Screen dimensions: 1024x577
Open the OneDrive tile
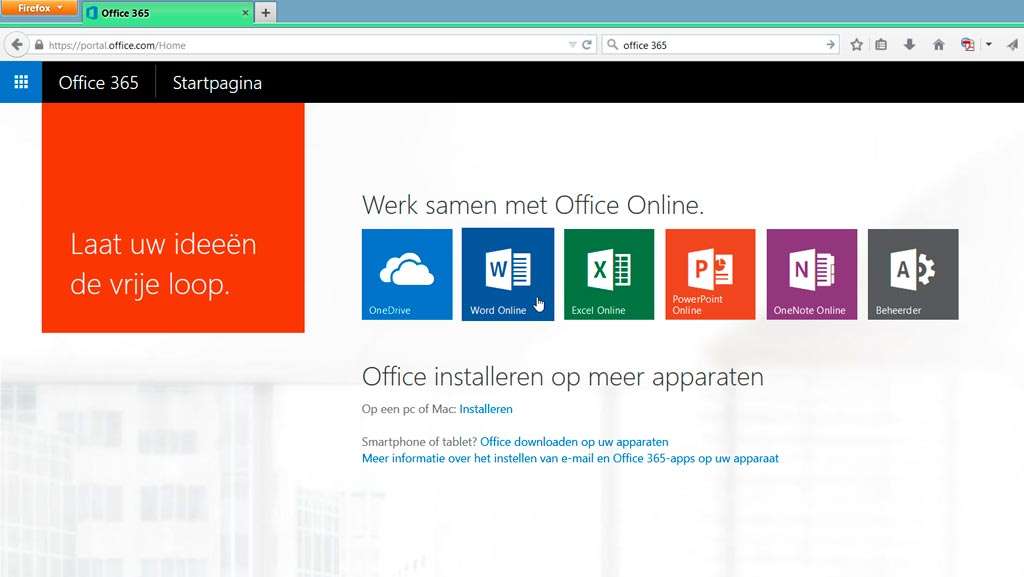point(407,274)
